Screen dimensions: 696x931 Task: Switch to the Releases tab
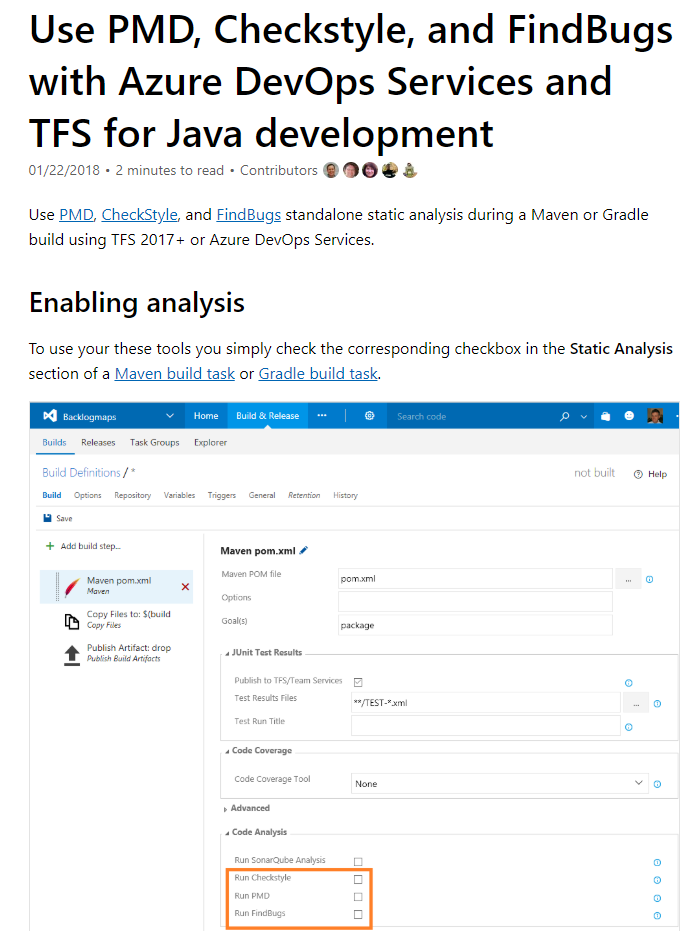(x=98, y=442)
